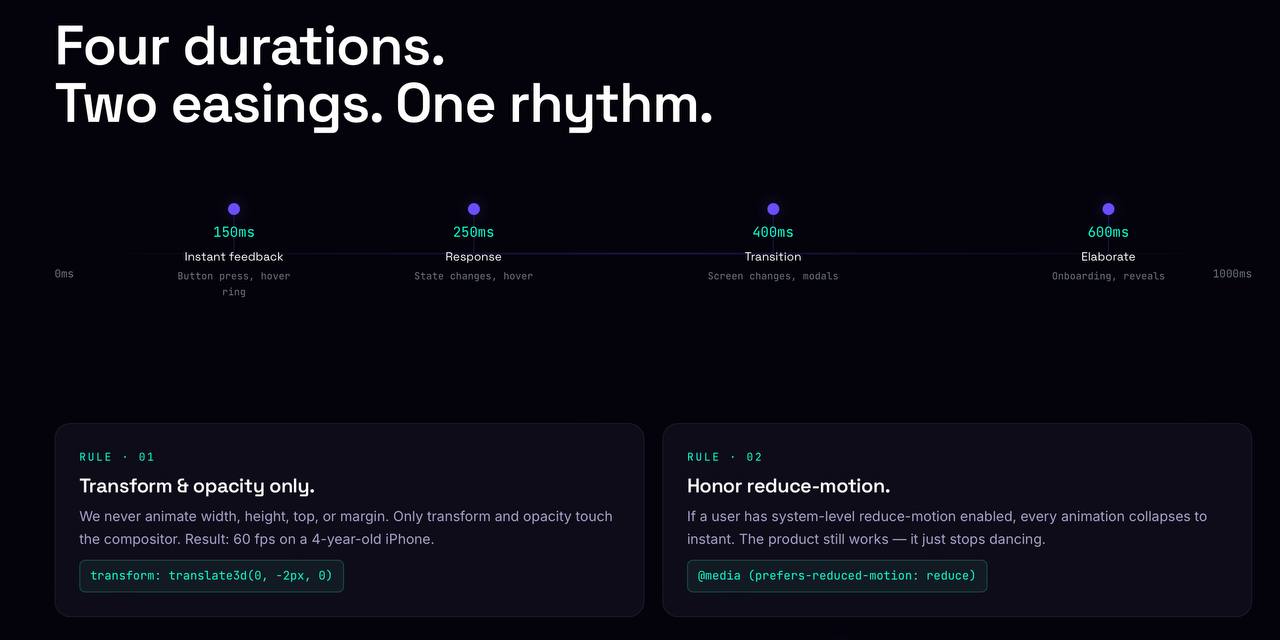Click the 1000ms timeline end label
This screenshot has width=1280, height=640.
[x=1232, y=274]
